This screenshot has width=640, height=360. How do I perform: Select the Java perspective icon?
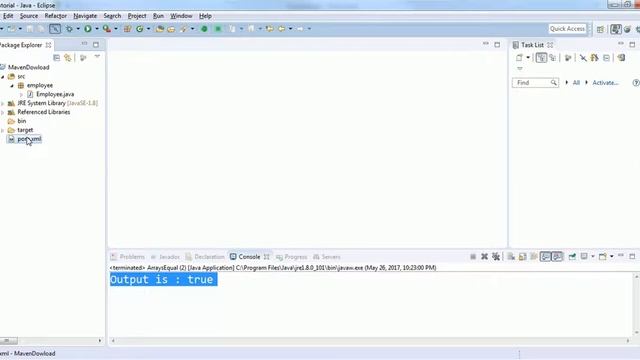tap(616, 29)
